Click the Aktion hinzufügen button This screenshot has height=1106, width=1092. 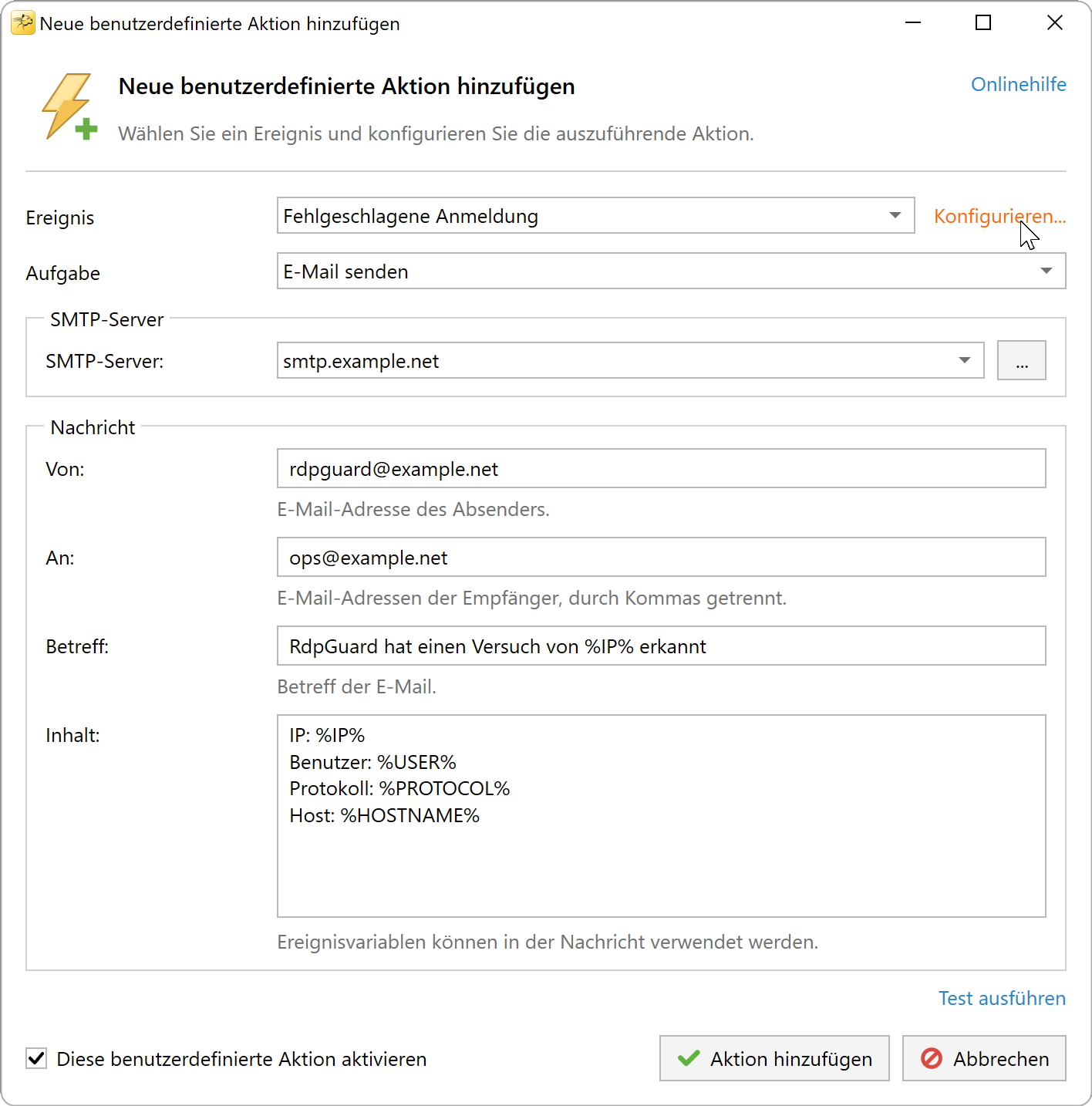[x=774, y=1058]
